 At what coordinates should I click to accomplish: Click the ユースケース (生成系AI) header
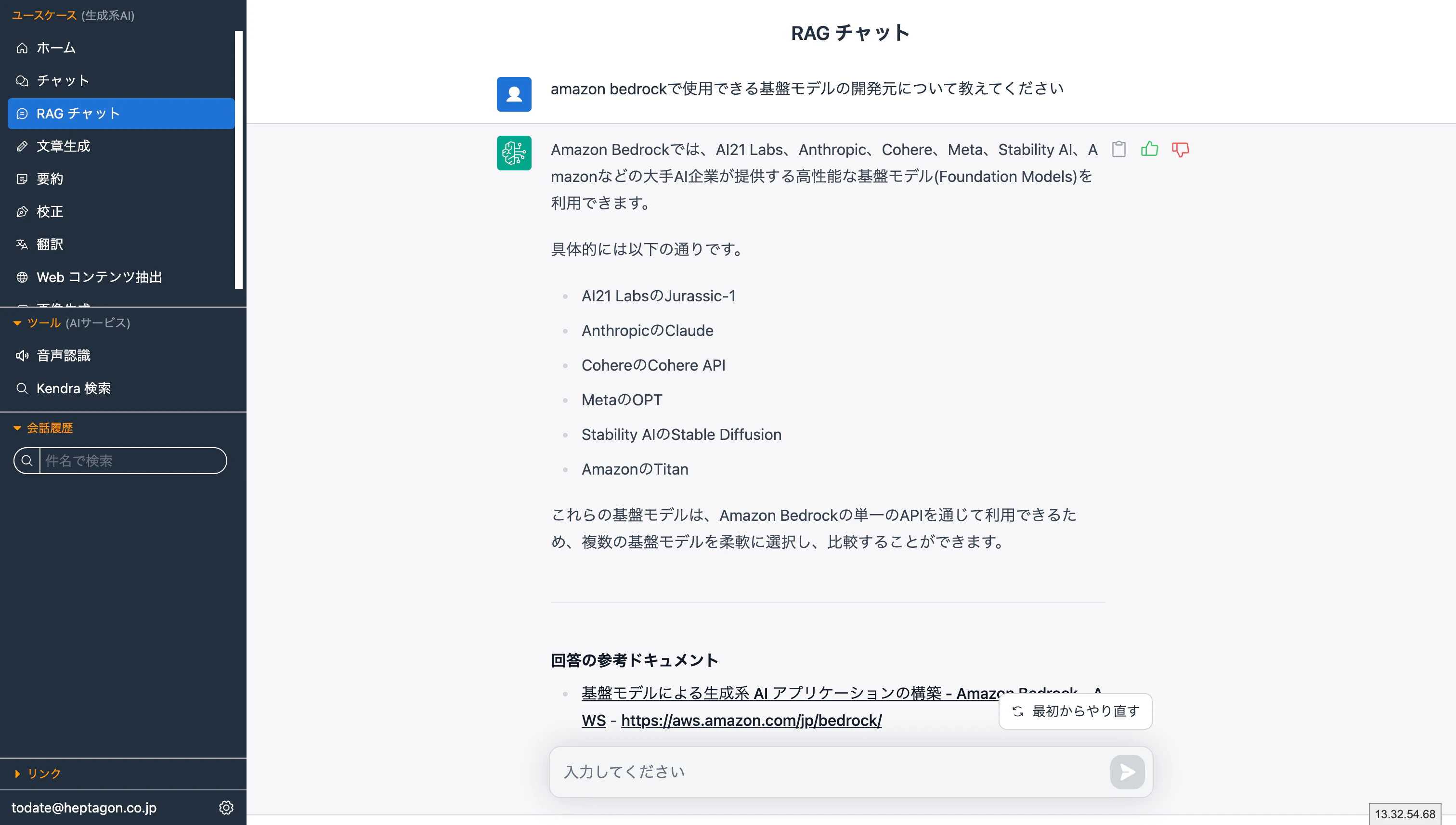(73, 15)
